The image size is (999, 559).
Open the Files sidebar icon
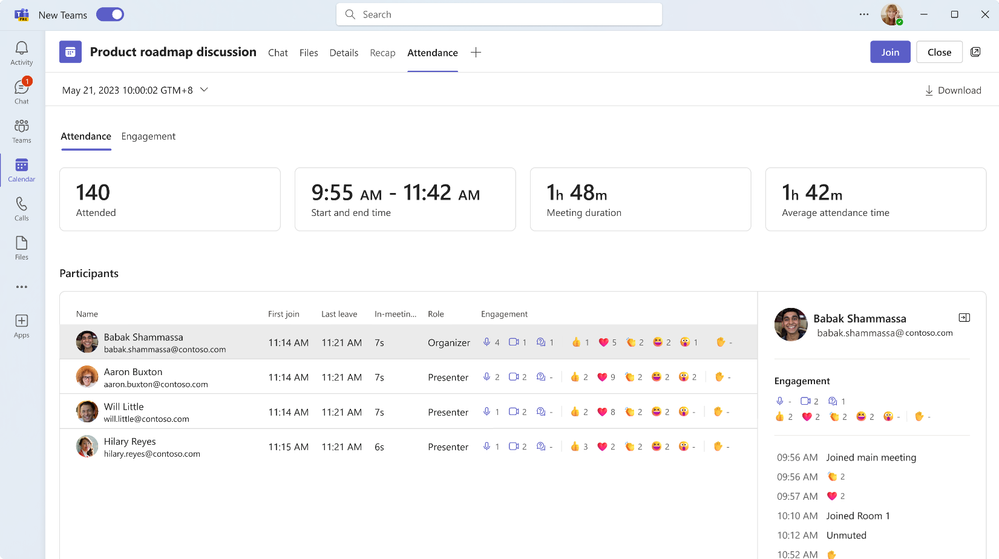pyautogui.click(x=22, y=248)
